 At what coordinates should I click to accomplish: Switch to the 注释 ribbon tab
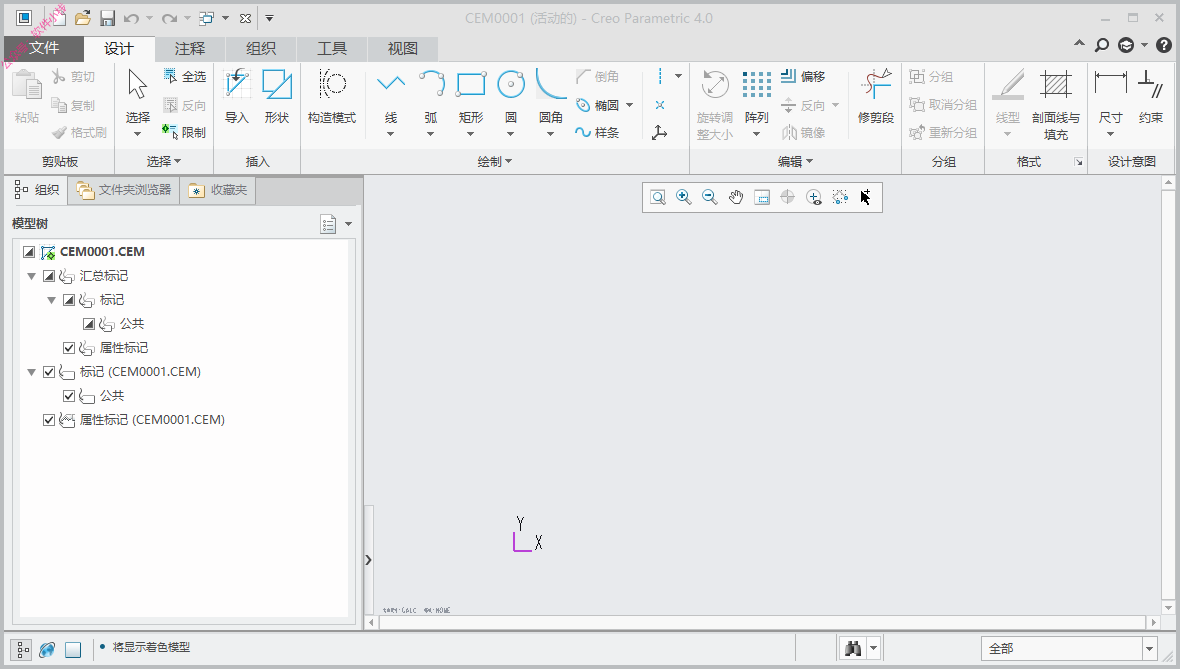(190, 49)
